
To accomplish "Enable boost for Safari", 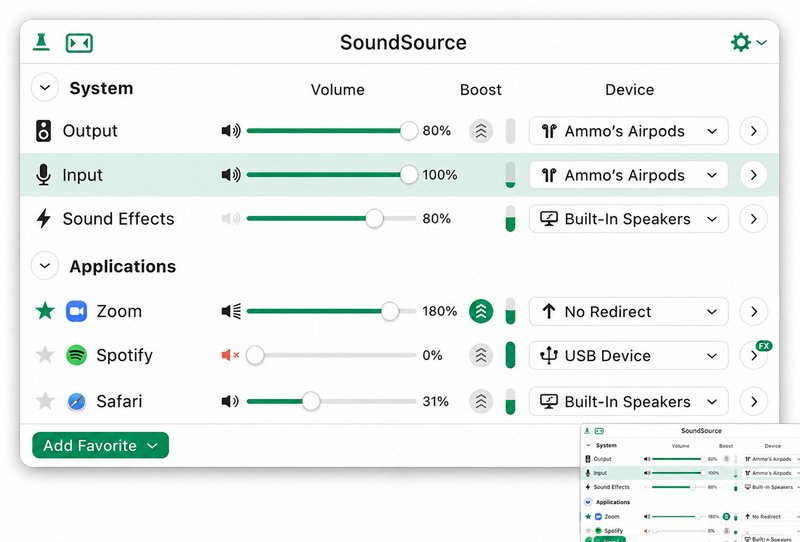I will pos(481,401).
